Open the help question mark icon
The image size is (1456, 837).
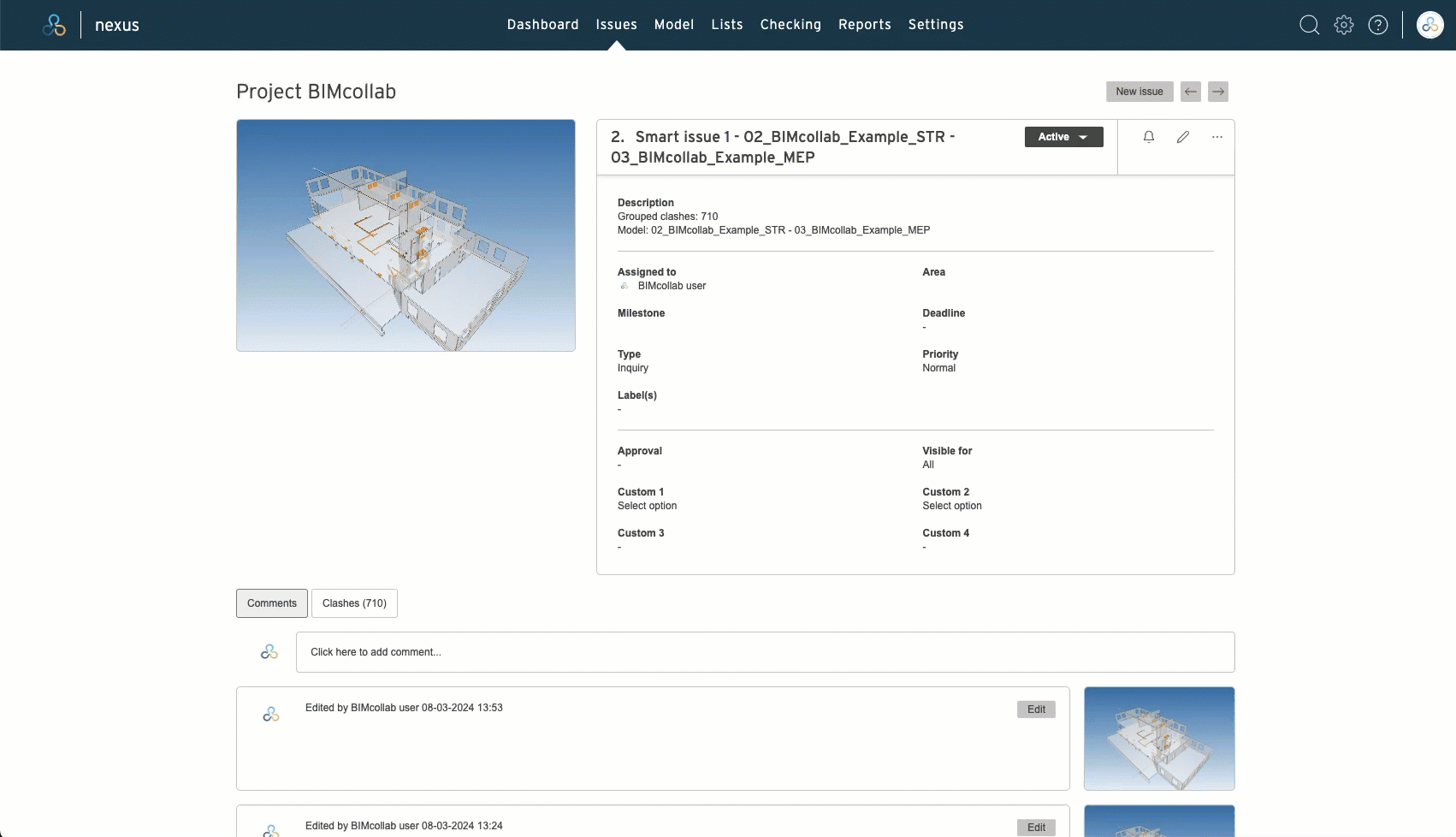pyautogui.click(x=1378, y=25)
